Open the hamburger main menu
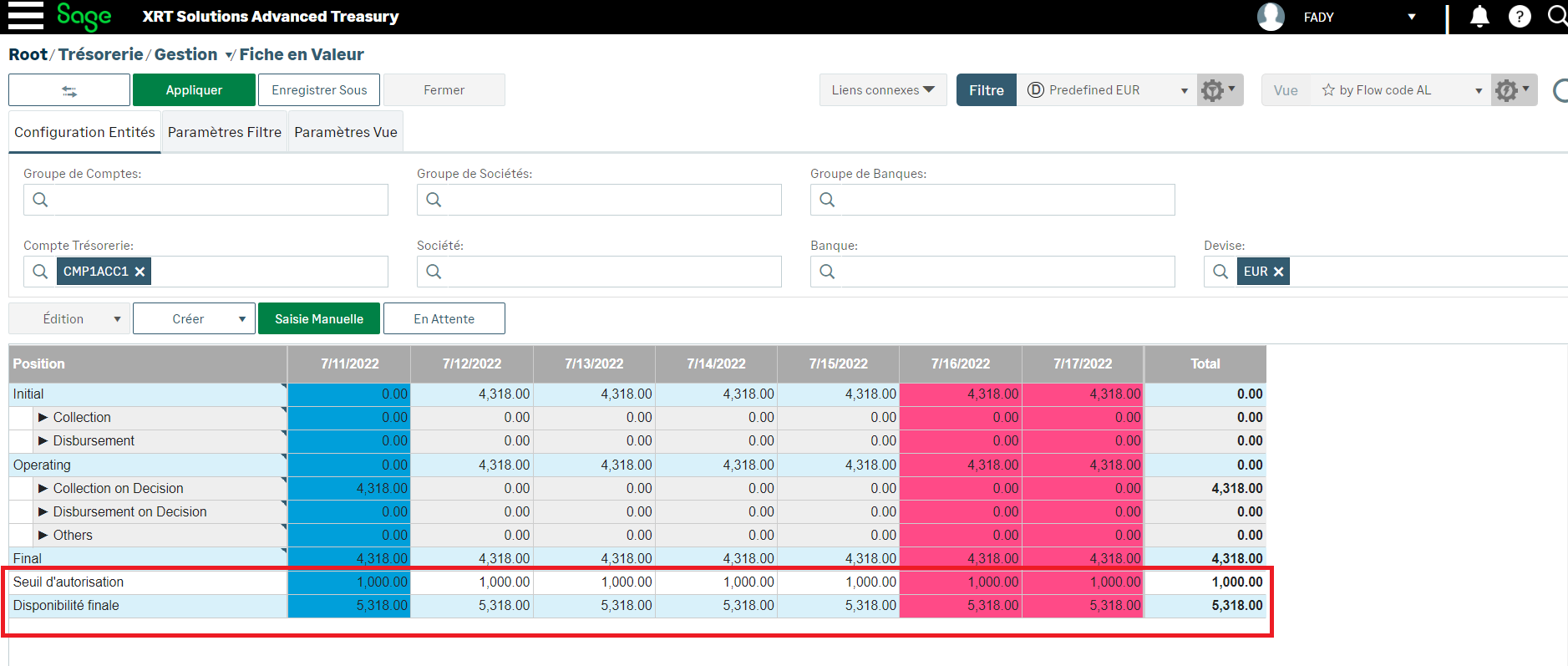The height and width of the screenshot is (666, 1568). pos(25,16)
